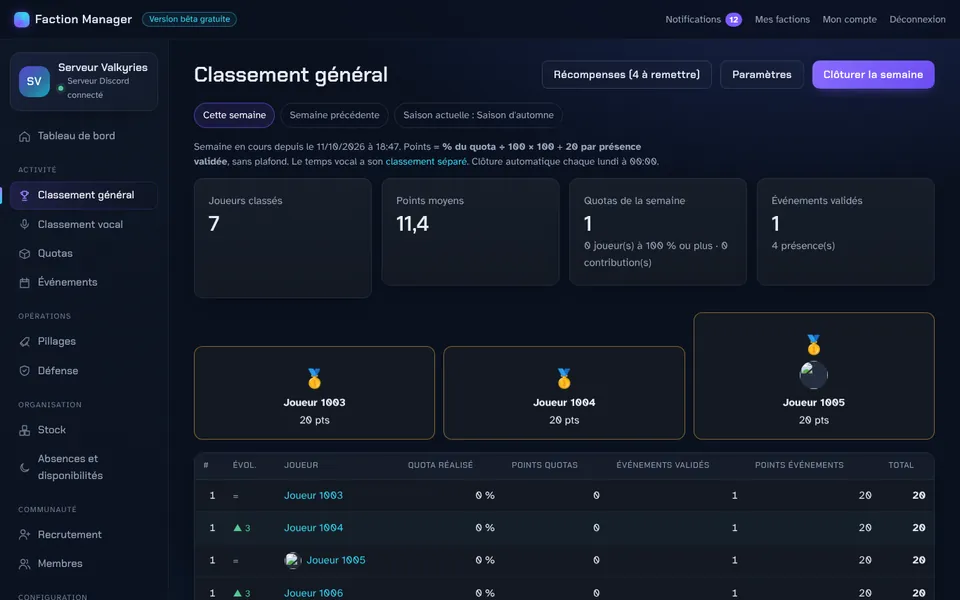Click green up arrow in Joueur 1004 row
The width and height of the screenshot is (960, 600).
(x=238, y=528)
